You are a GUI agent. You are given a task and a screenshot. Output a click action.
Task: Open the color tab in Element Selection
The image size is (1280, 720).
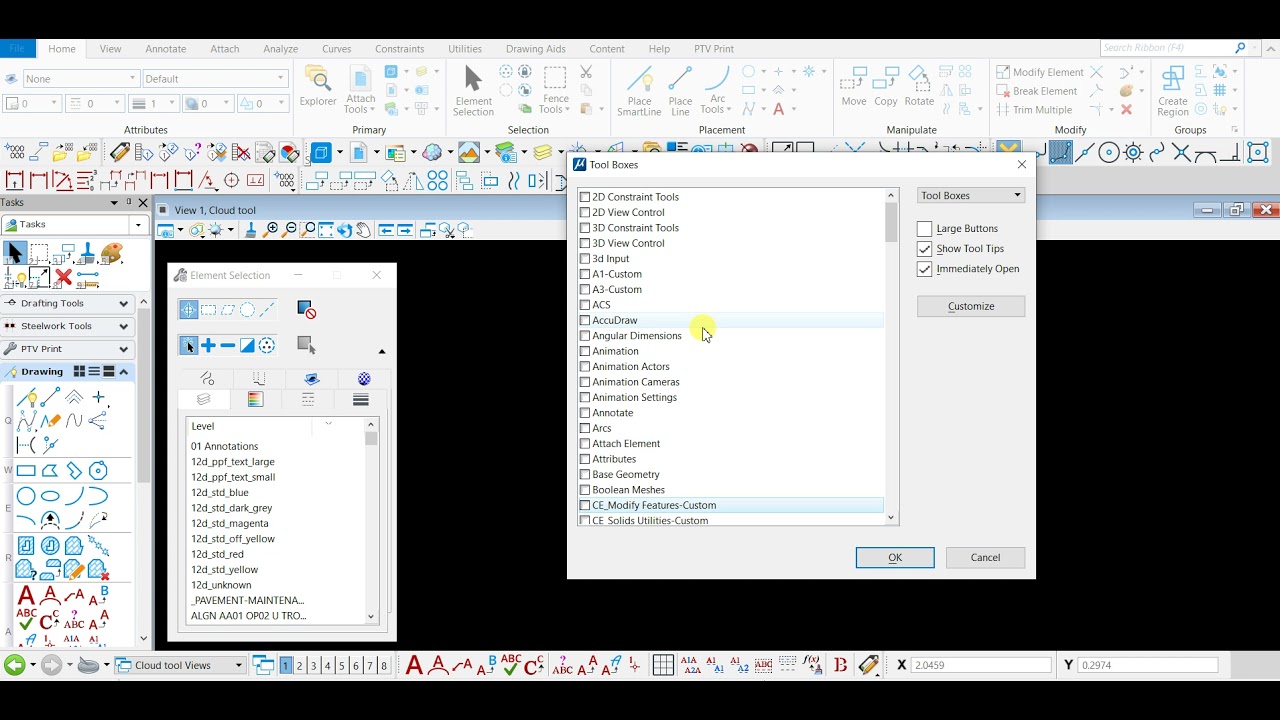(x=256, y=399)
